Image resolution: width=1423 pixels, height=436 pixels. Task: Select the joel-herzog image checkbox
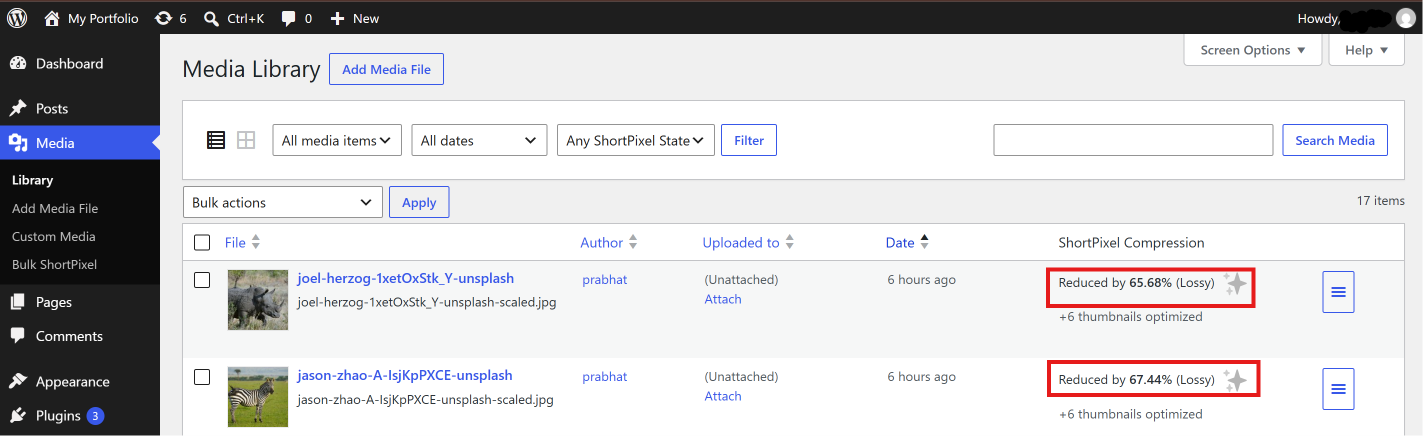(202, 280)
